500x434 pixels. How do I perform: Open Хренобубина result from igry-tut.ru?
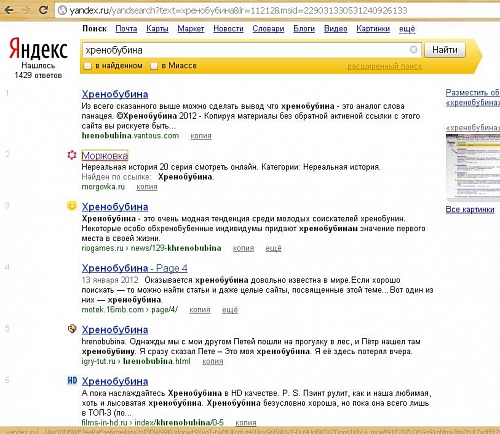coord(115,330)
